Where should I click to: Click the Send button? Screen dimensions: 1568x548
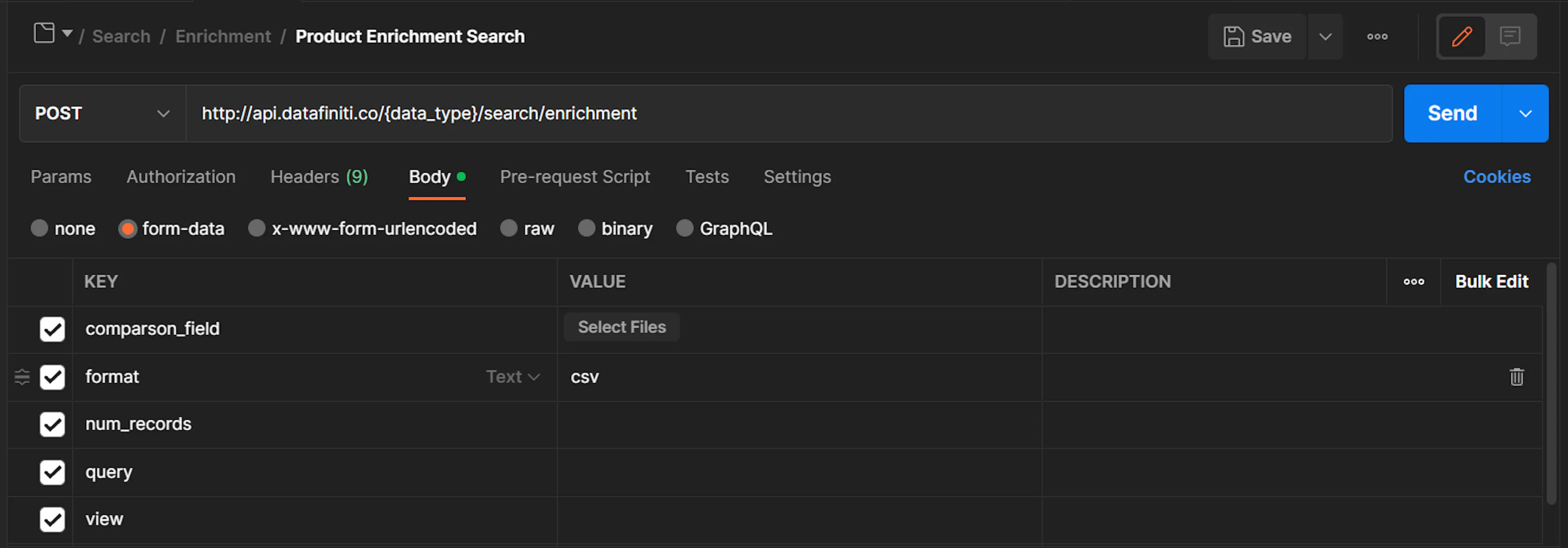pyautogui.click(x=1452, y=113)
